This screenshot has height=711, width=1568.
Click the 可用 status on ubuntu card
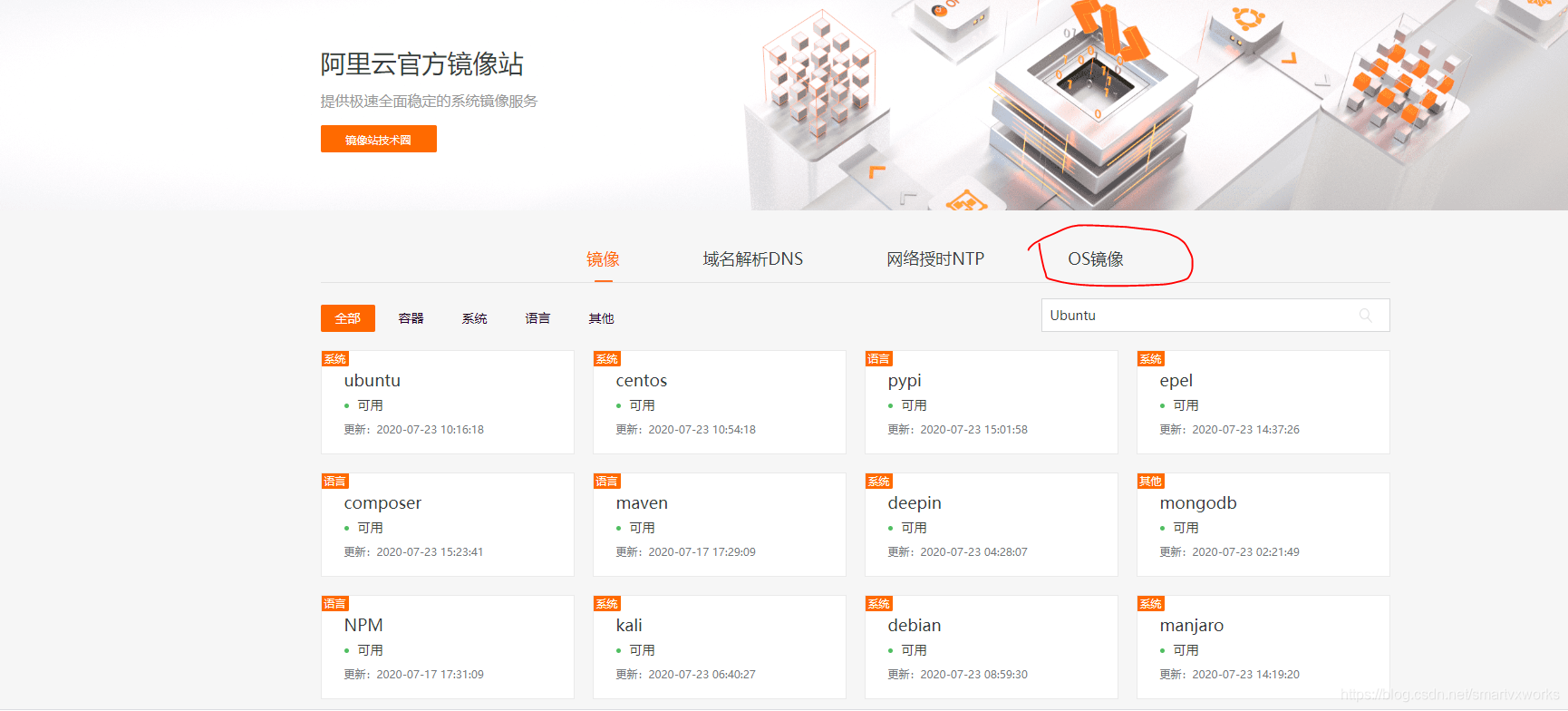(x=370, y=405)
